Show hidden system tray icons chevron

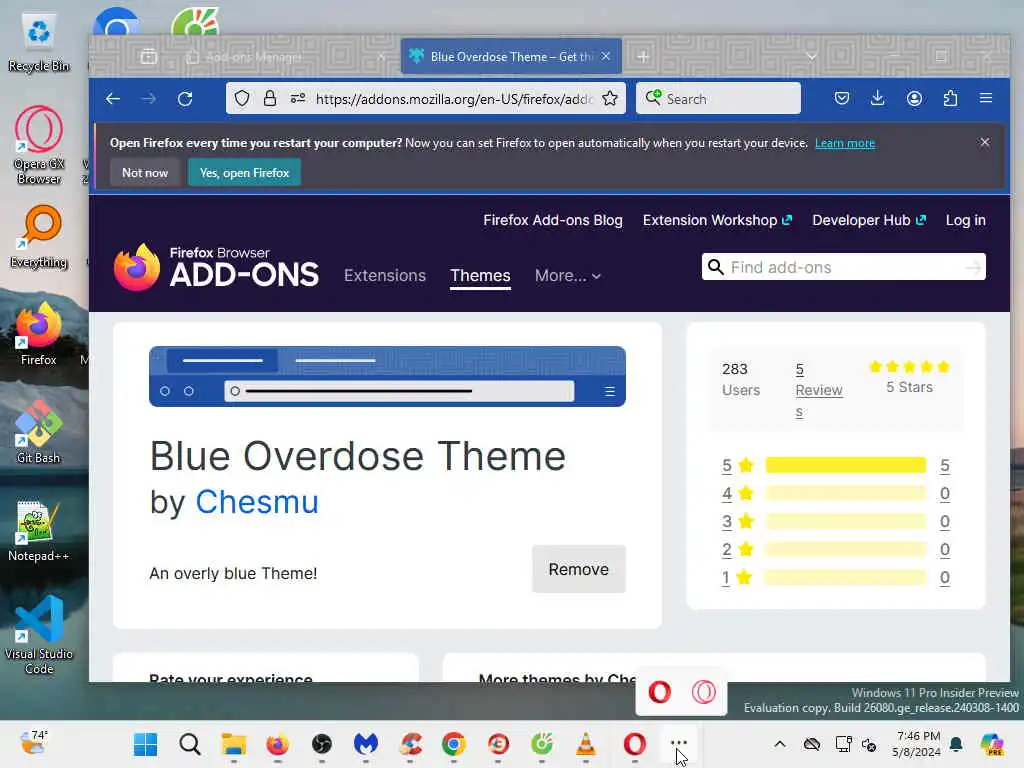780,744
